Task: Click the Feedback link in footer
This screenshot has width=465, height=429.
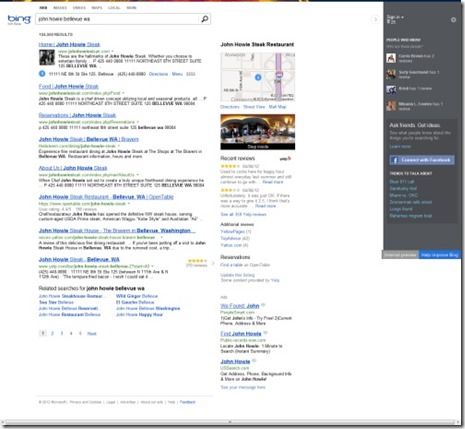Action: point(188,402)
